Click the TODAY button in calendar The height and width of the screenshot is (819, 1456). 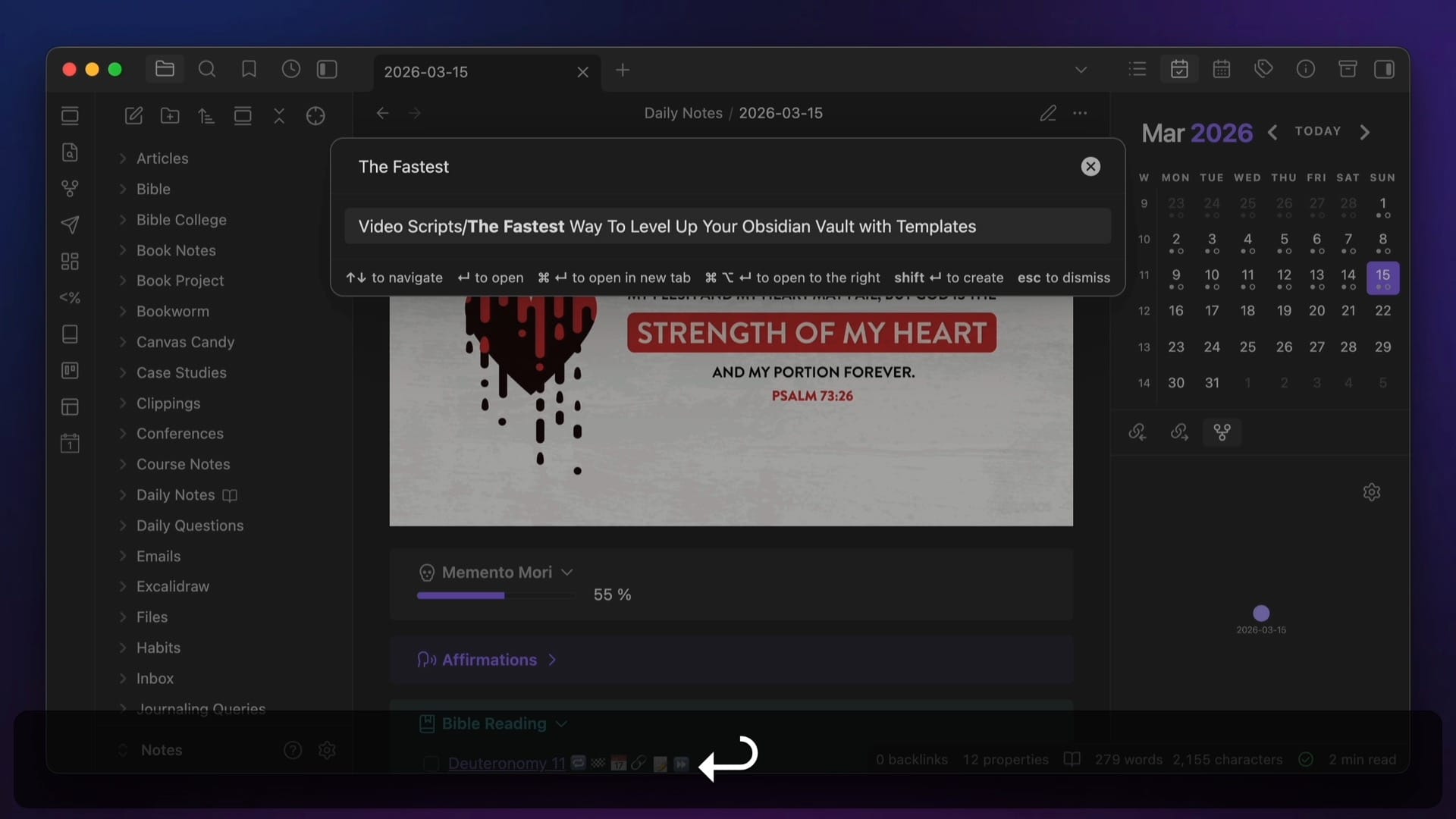(x=1317, y=131)
